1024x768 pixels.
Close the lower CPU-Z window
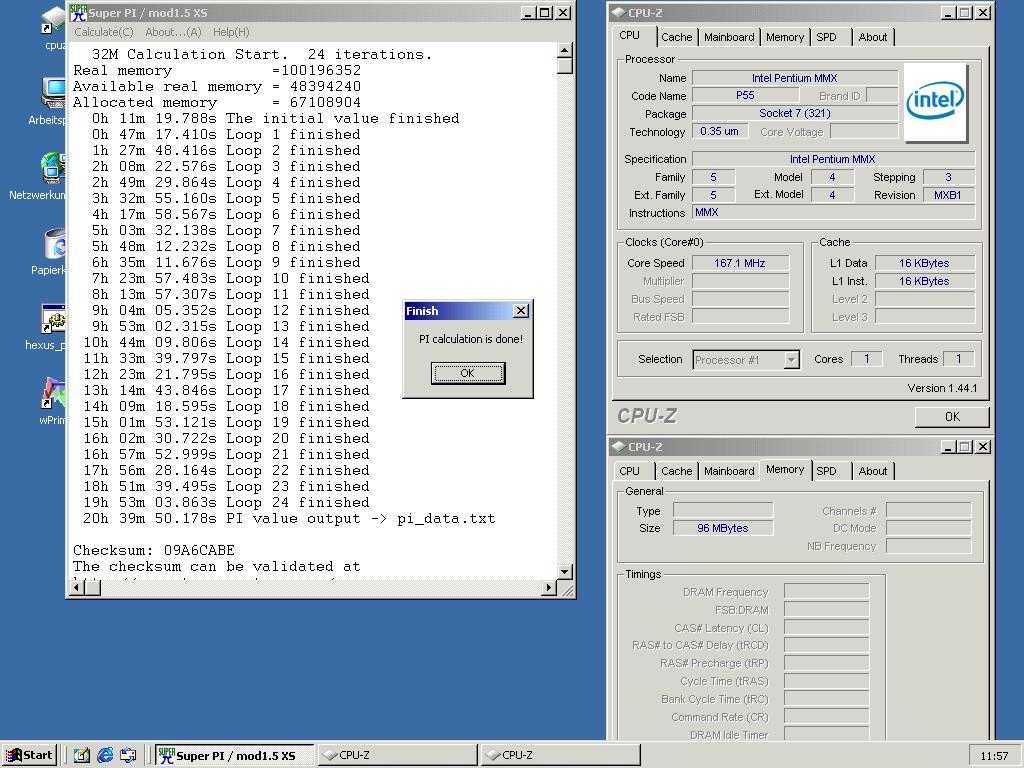pyautogui.click(x=983, y=447)
